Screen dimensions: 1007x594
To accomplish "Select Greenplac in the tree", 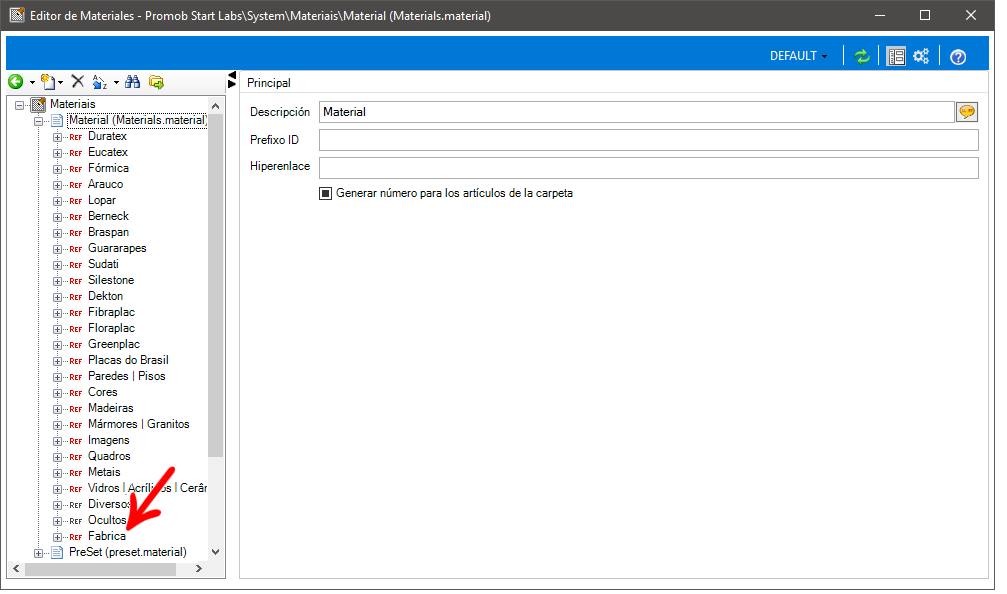I will [114, 344].
